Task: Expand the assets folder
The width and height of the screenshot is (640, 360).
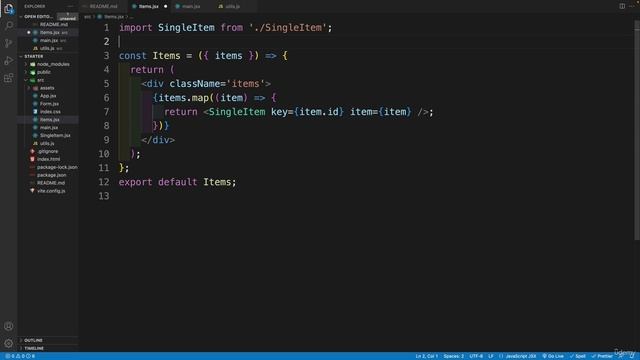Action: pyautogui.click(x=29, y=88)
